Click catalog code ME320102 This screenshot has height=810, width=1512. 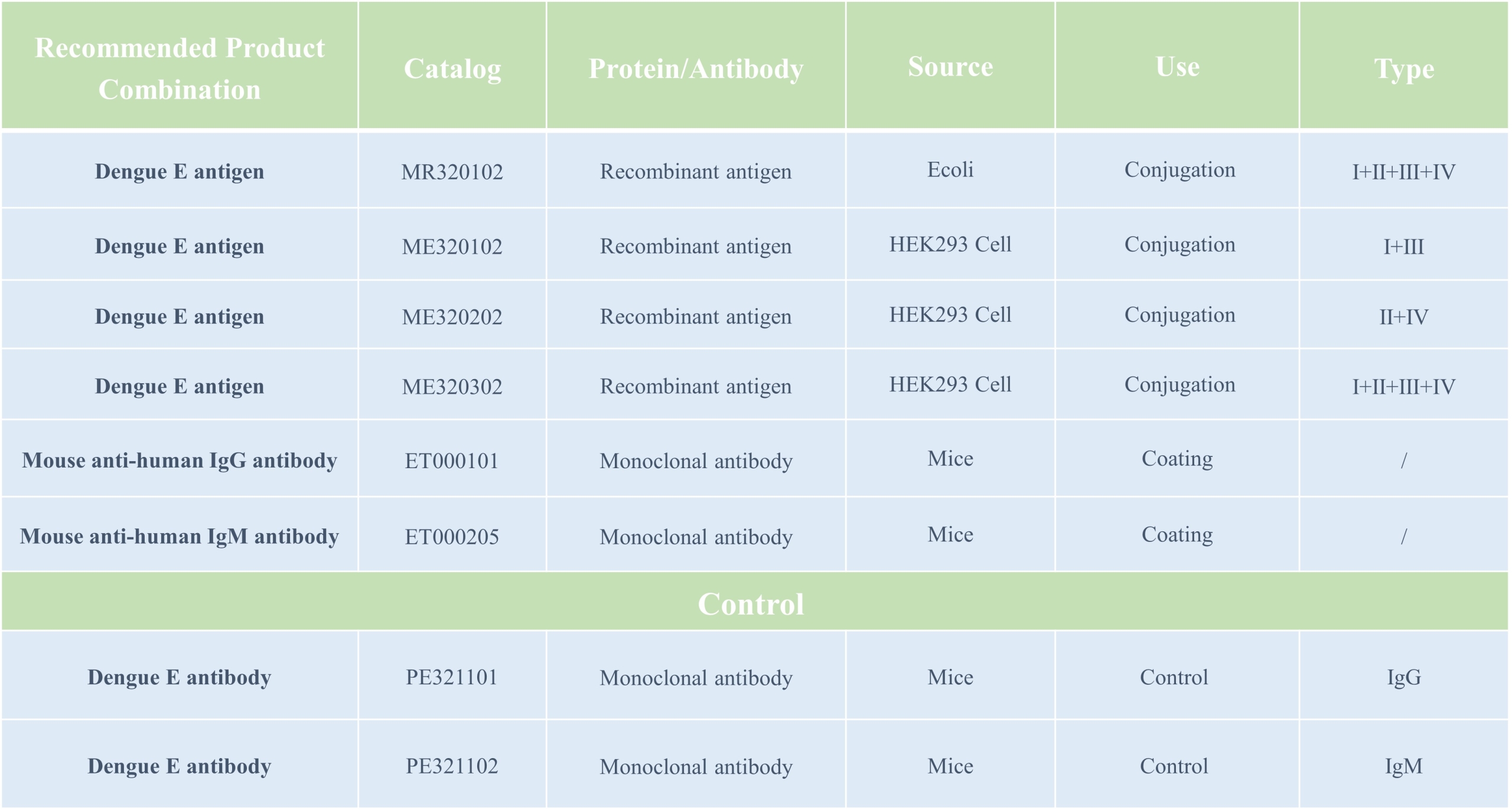pyautogui.click(x=452, y=246)
